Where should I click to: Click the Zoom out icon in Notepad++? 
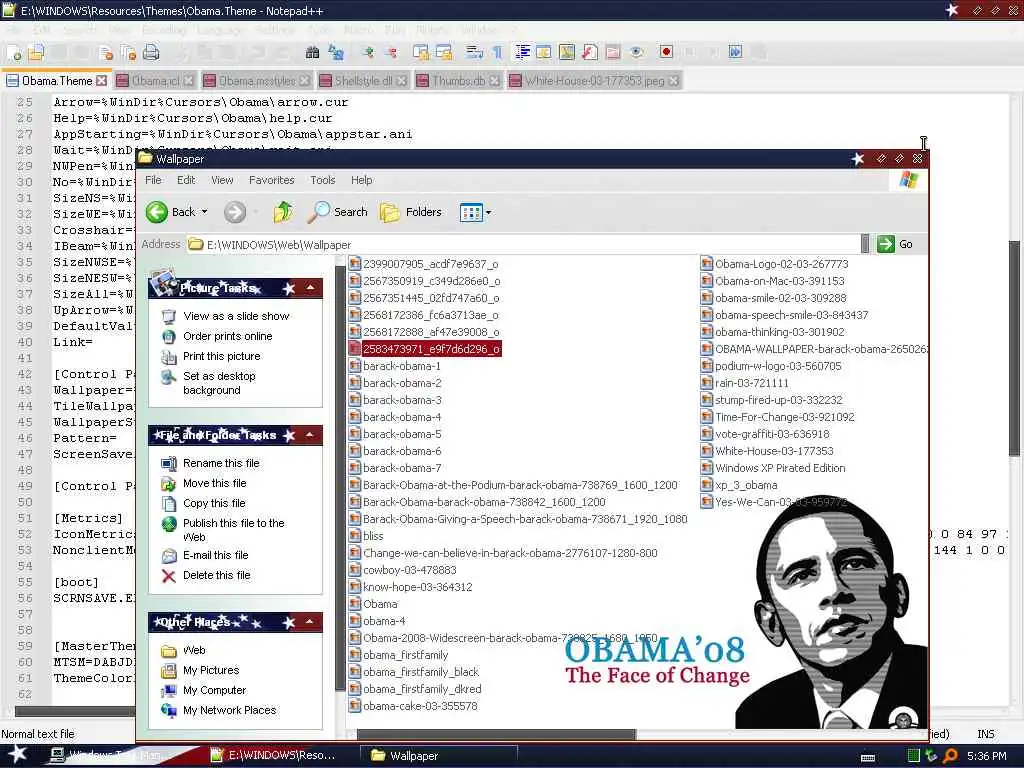click(391, 52)
